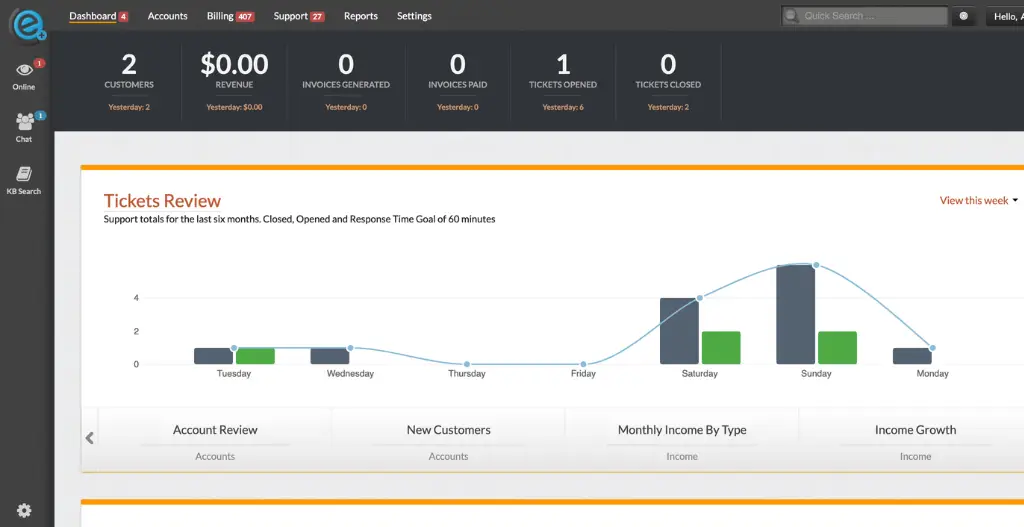The height and width of the screenshot is (527, 1024).
Task: Click the round icon button beside Quick Search
Action: pos(963,17)
